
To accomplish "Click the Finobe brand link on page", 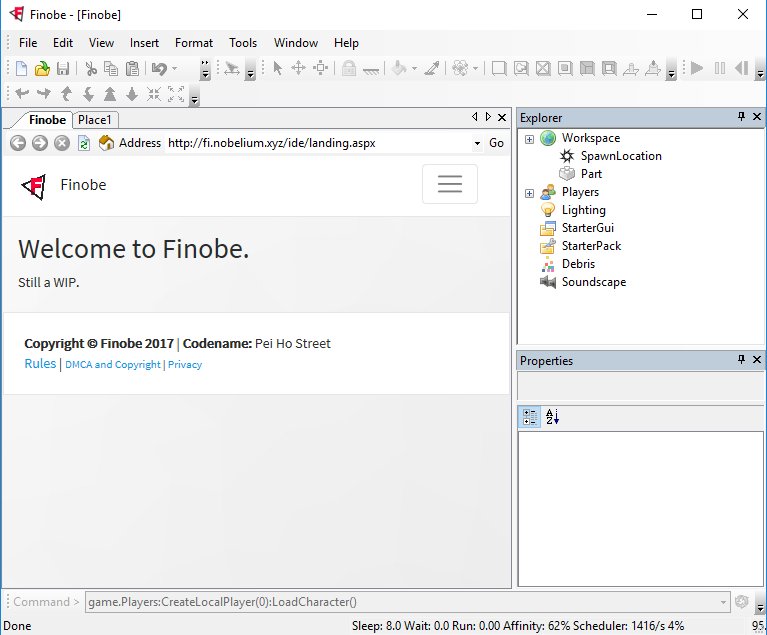I will [x=83, y=184].
